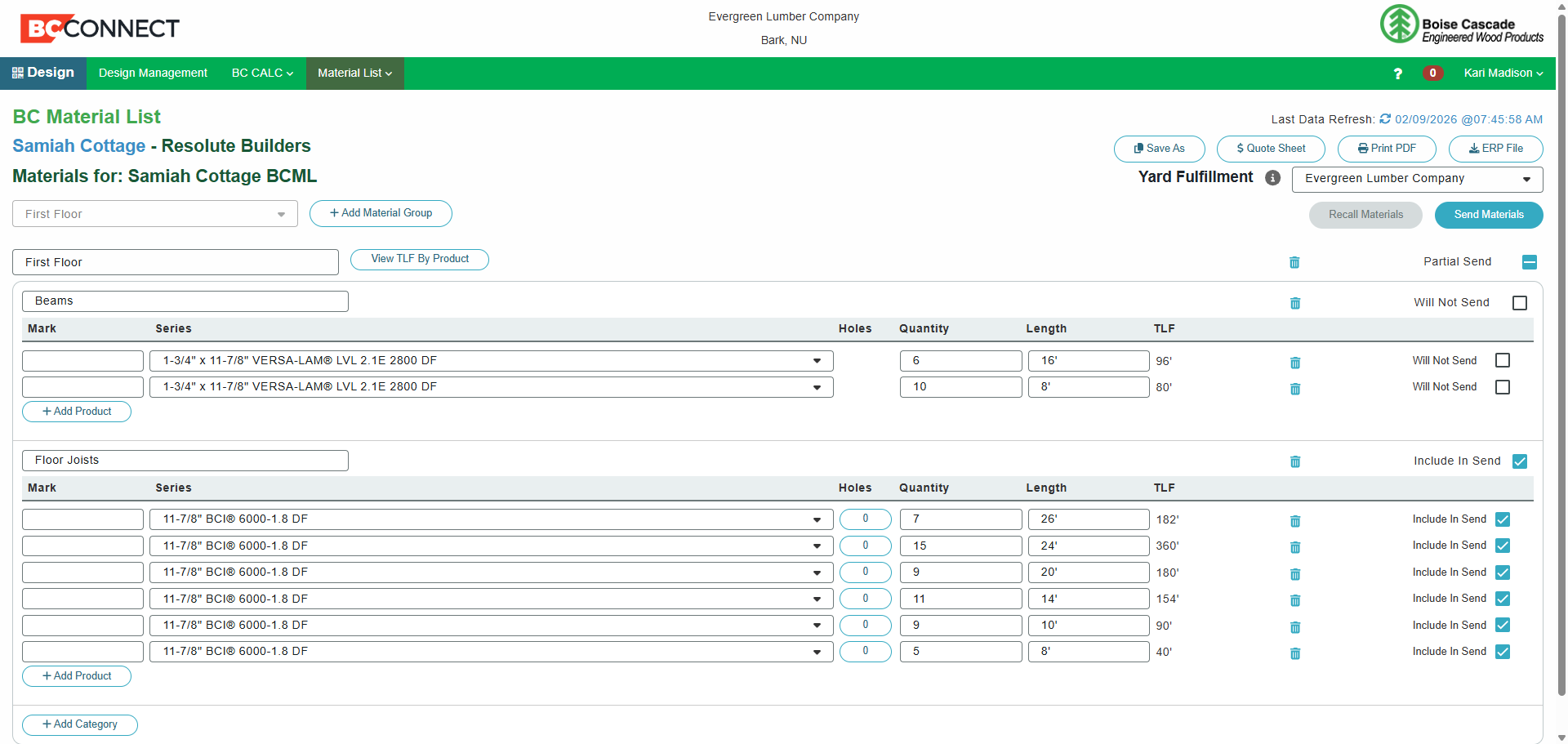The image size is (1568, 744).
Task: Delete the Floor Joists category
Action: [1295, 461]
